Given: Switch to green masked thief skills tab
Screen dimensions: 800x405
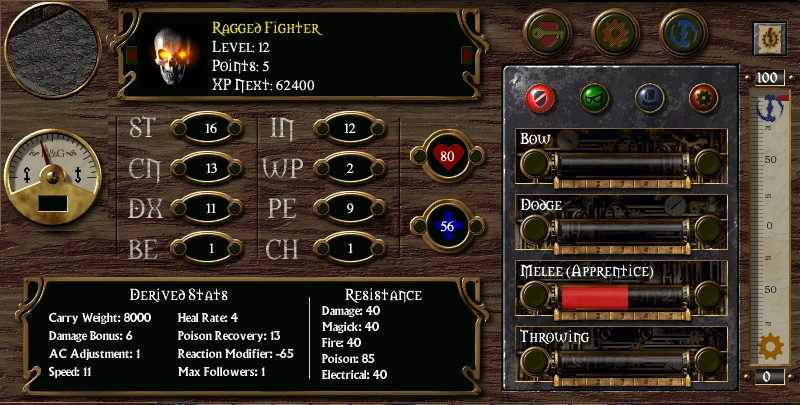Looking at the screenshot, I should tap(595, 98).
